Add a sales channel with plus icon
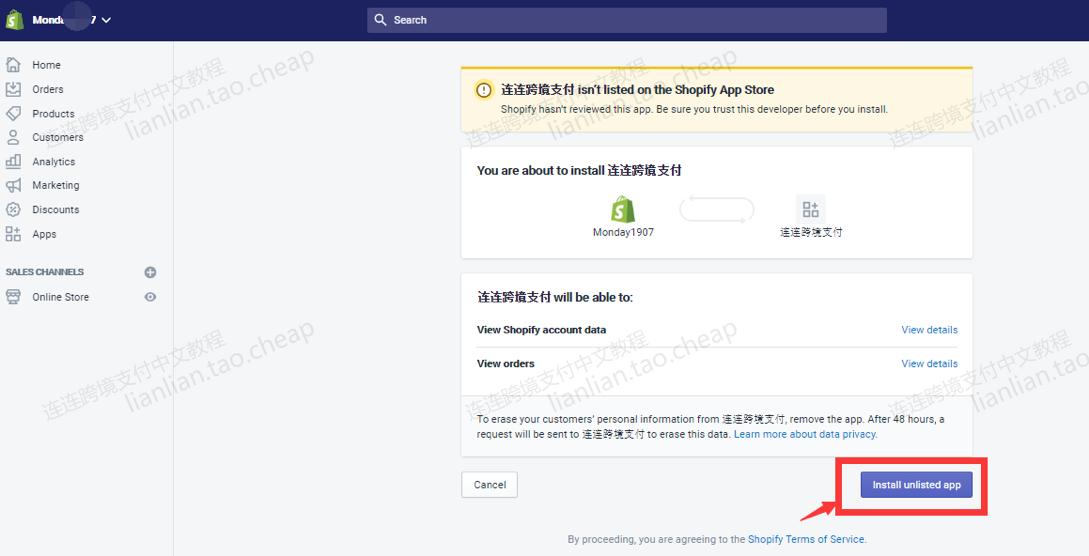 click(150, 272)
